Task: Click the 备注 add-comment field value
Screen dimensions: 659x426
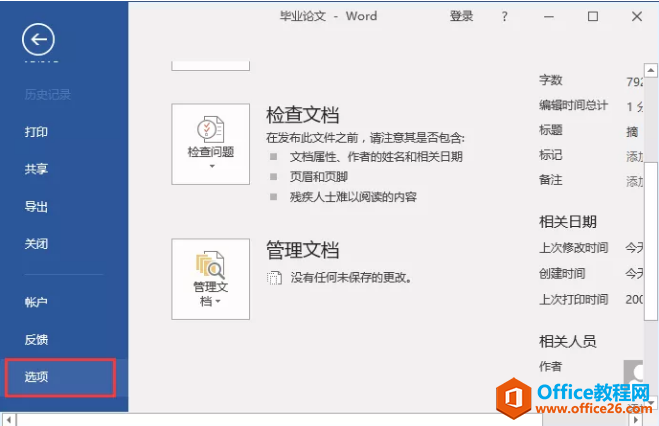Action: pyautogui.click(x=634, y=181)
